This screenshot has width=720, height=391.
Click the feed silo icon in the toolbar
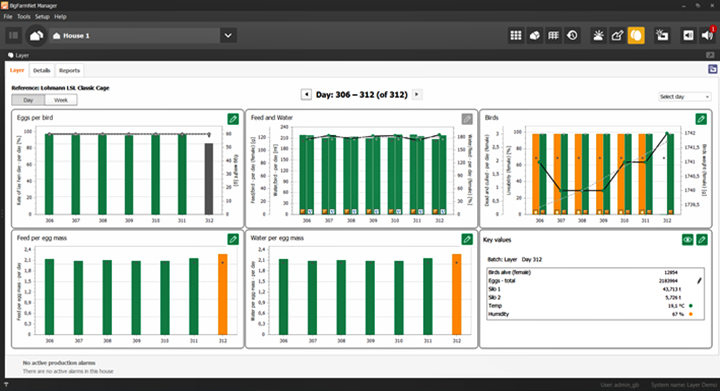coord(534,35)
